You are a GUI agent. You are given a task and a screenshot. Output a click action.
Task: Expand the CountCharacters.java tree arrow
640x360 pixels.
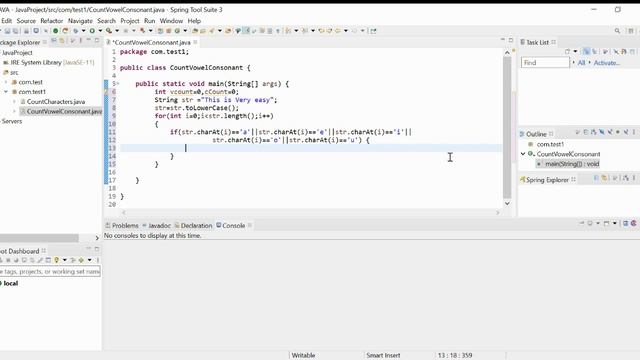click(15, 102)
